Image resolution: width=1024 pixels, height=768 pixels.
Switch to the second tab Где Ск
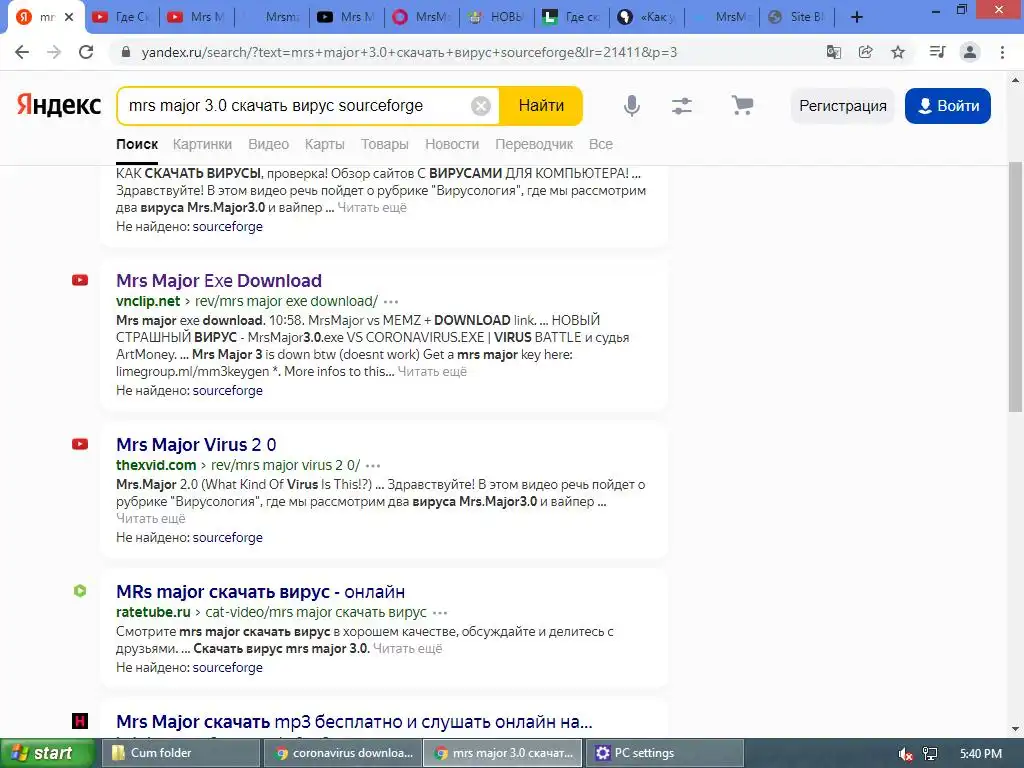click(x=122, y=17)
